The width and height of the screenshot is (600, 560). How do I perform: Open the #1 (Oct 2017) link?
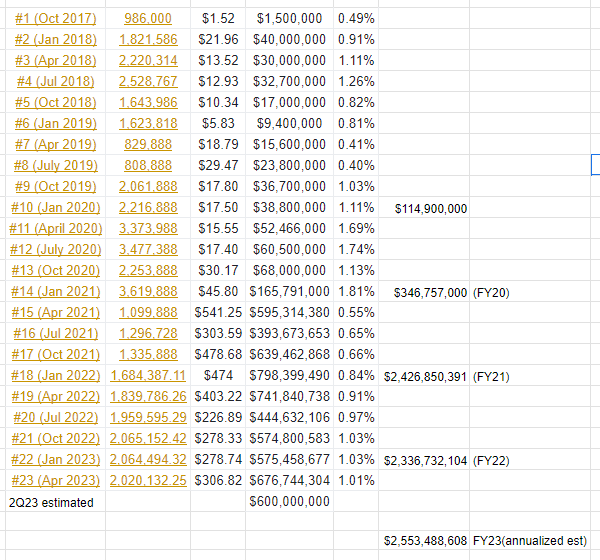pos(55,18)
